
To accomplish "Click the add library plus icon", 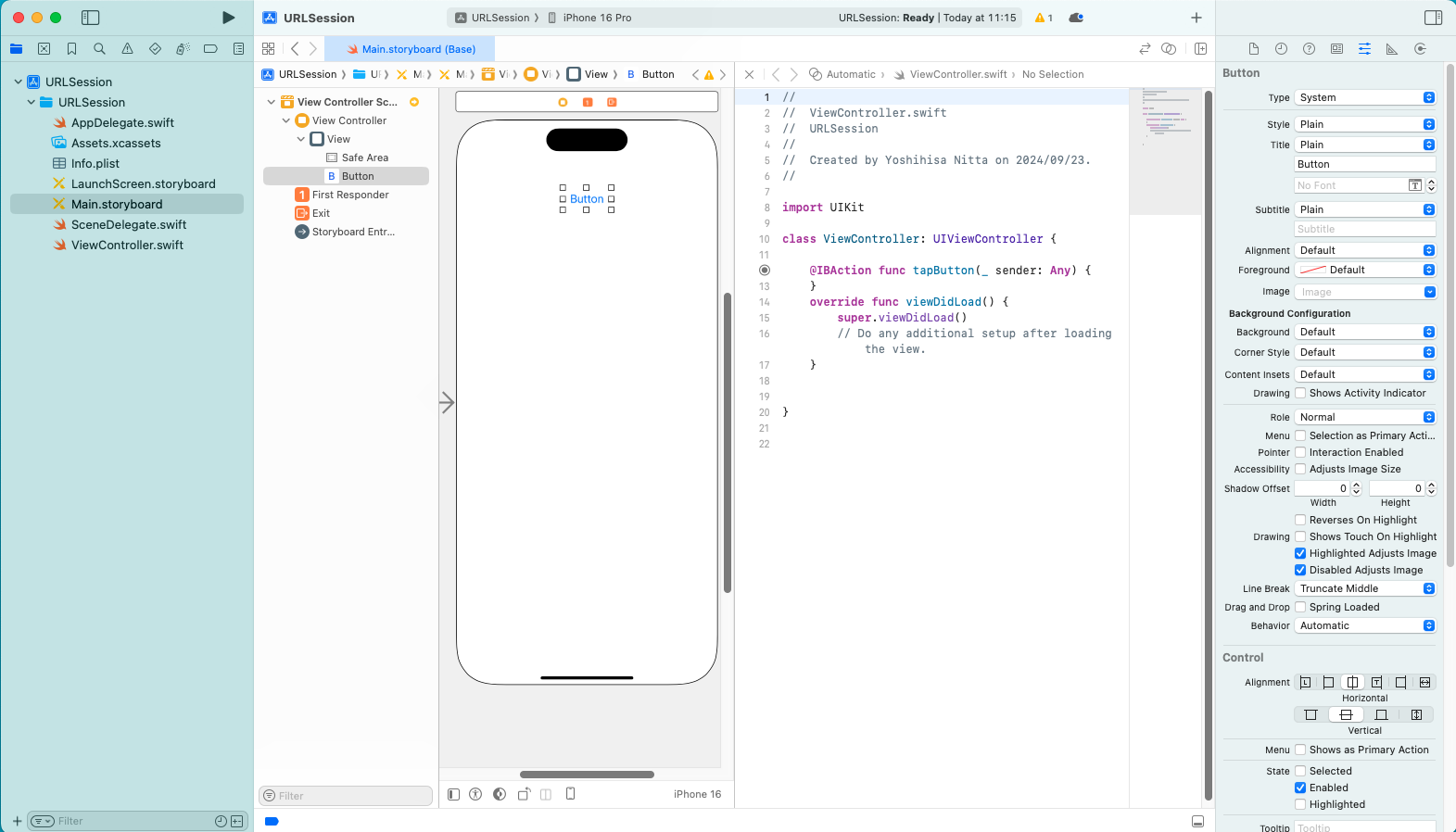I will [x=1196, y=18].
